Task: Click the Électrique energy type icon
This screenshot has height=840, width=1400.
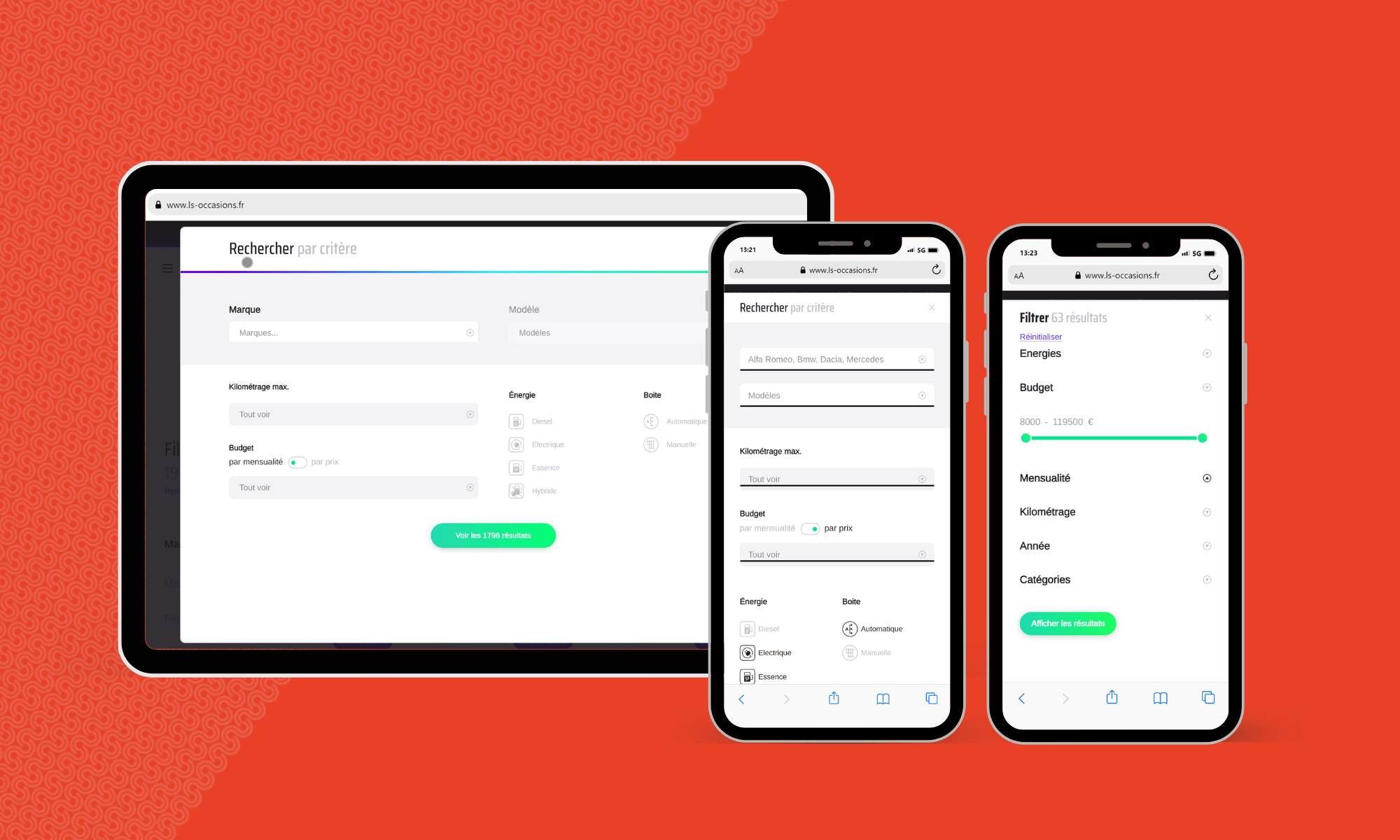Action: pos(516,444)
